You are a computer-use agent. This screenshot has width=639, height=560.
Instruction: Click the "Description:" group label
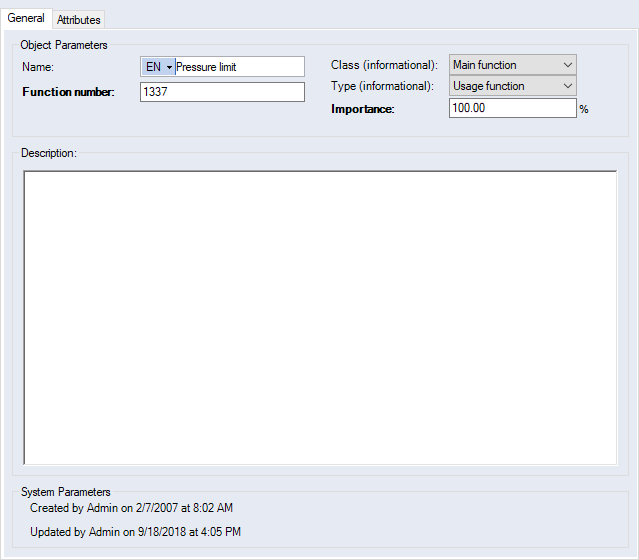(49, 153)
